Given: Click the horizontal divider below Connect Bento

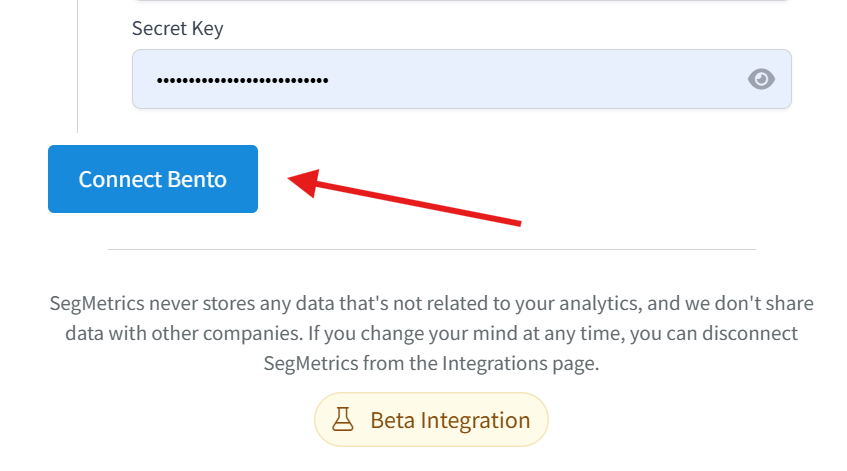Looking at the screenshot, I should (x=431, y=249).
